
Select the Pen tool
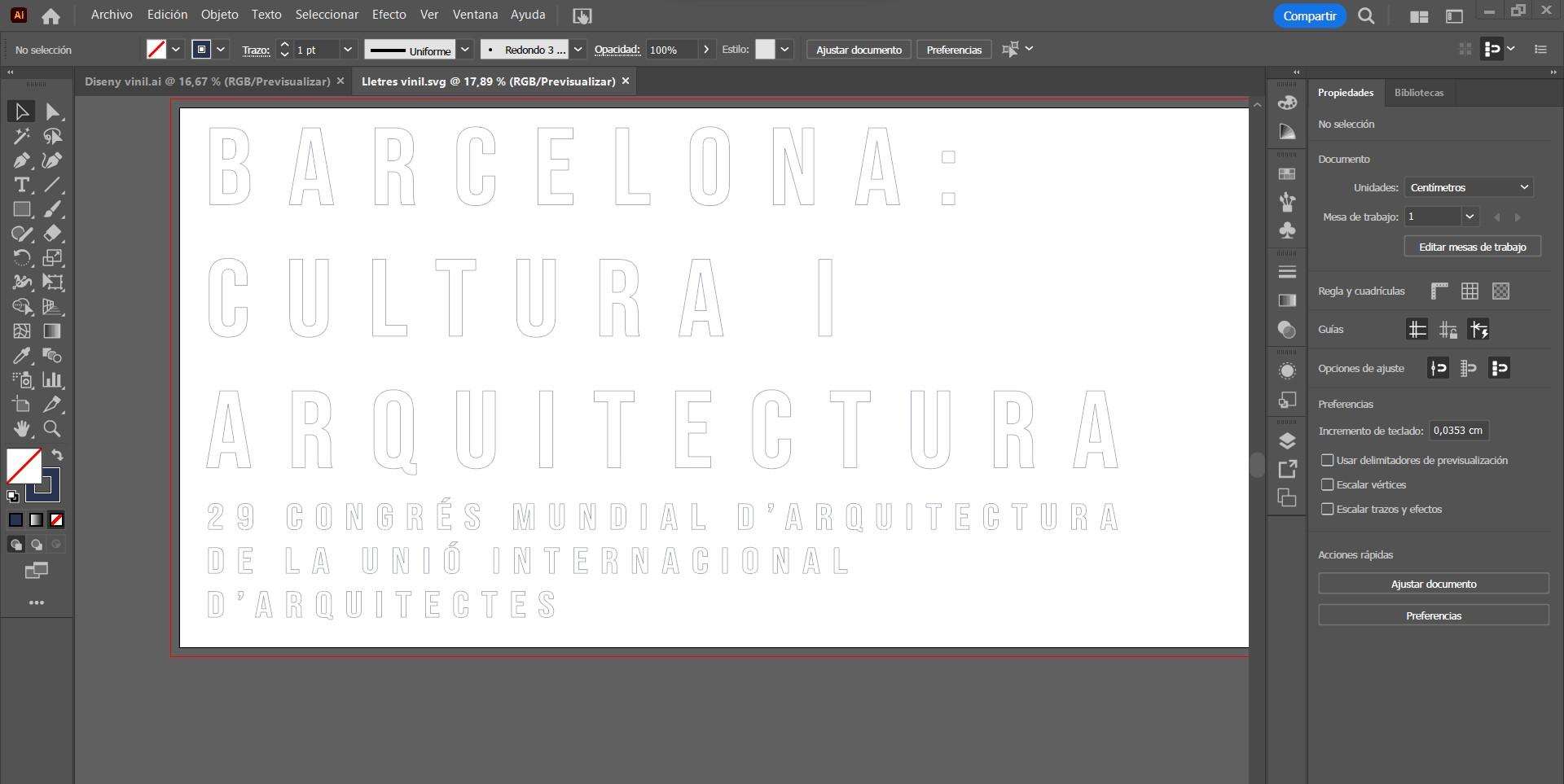pyautogui.click(x=21, y=160)
